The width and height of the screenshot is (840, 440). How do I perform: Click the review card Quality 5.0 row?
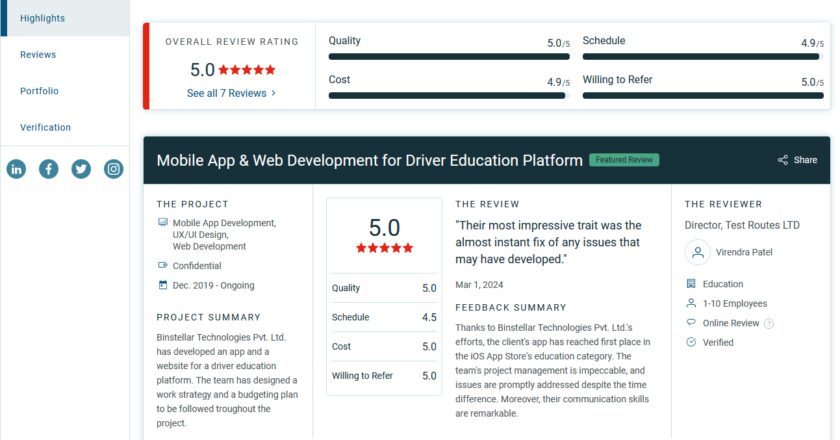tap(384, 288)
